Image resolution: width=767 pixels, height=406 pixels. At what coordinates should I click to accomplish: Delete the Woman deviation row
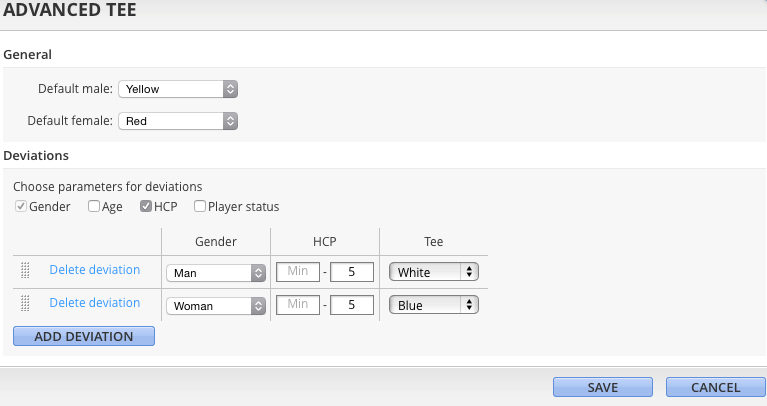click(95, 303)
